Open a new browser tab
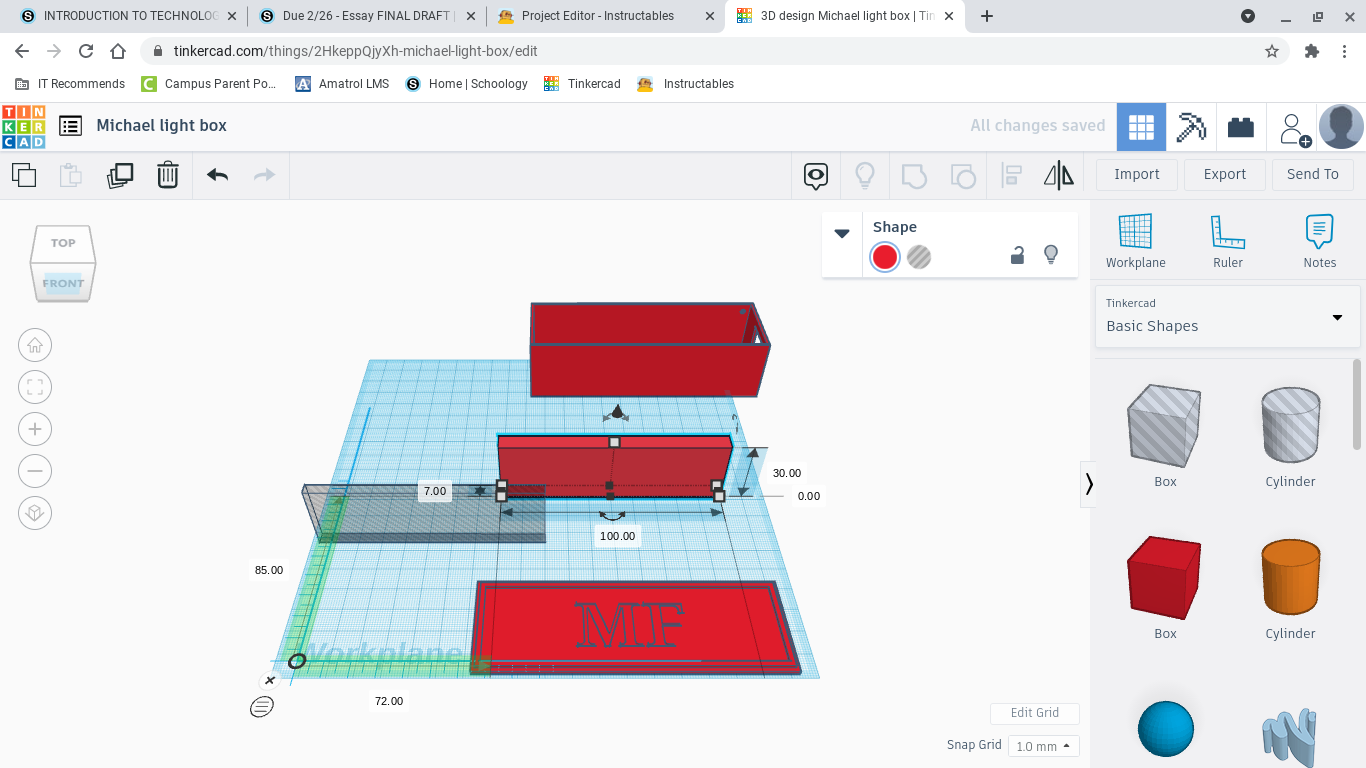 click(987, 16)
